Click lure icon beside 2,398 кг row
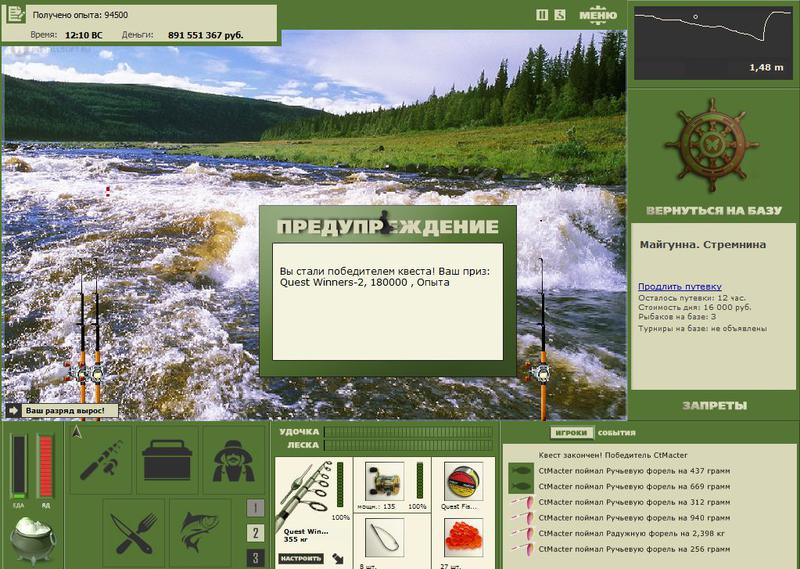 [x=521, y=534]
